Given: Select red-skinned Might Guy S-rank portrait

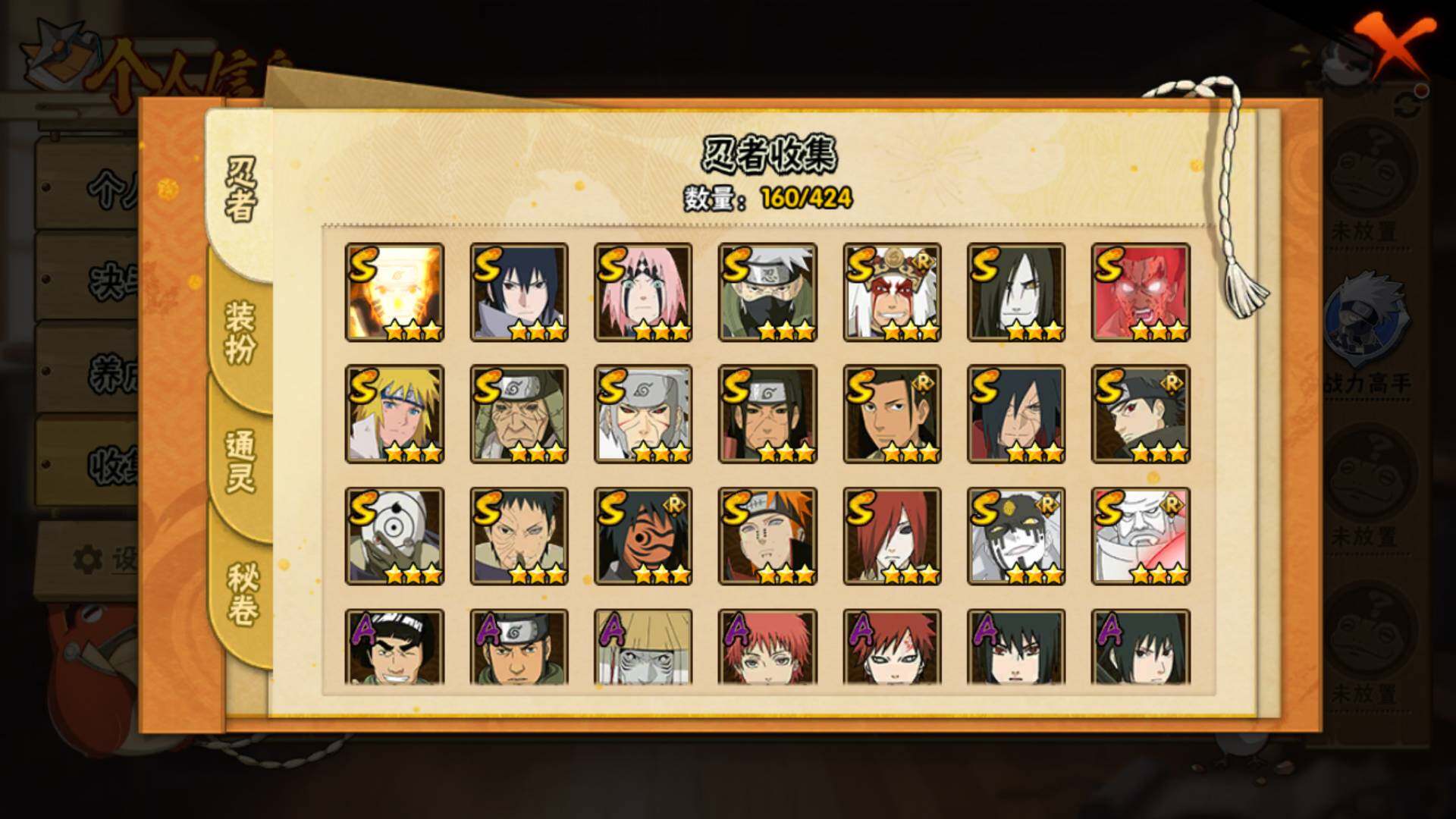Looking at the screenshot, I should click(1141, 292).
